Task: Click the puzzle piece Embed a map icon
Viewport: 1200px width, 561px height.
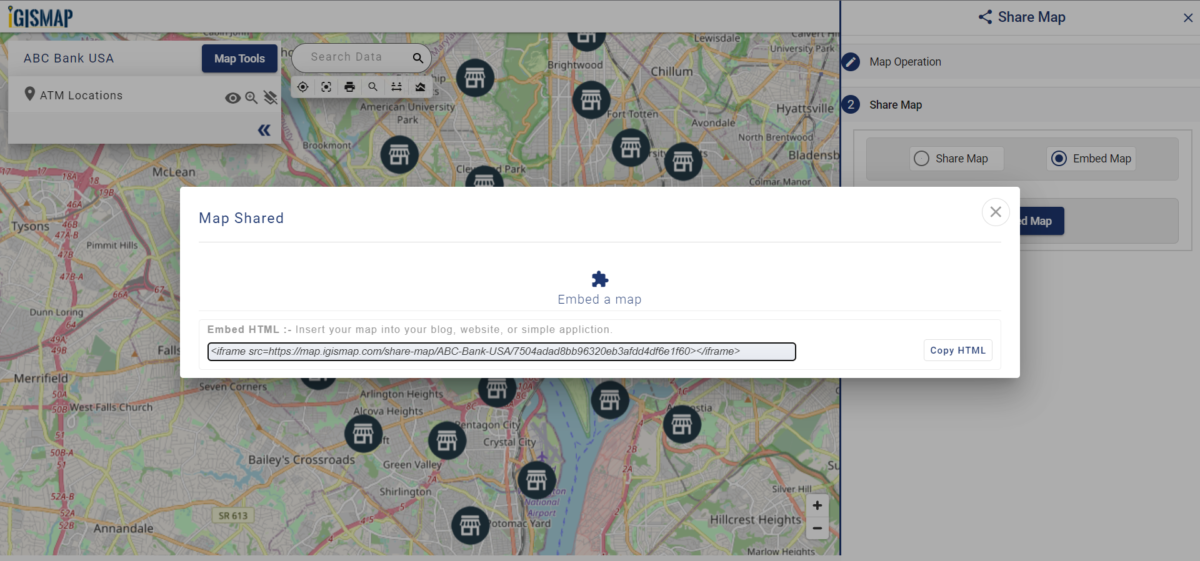Action: [600, 279]
